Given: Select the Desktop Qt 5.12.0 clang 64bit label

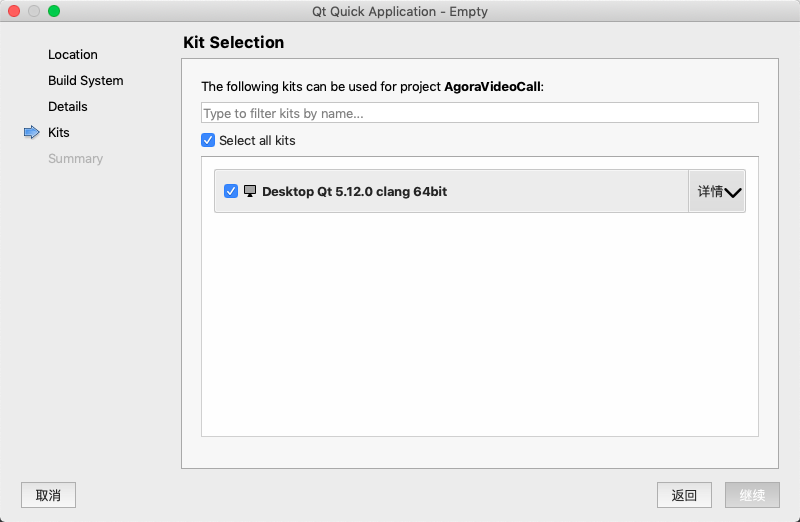Looking at the screenshot, I should pyautogui.click(x=355, y=191).
